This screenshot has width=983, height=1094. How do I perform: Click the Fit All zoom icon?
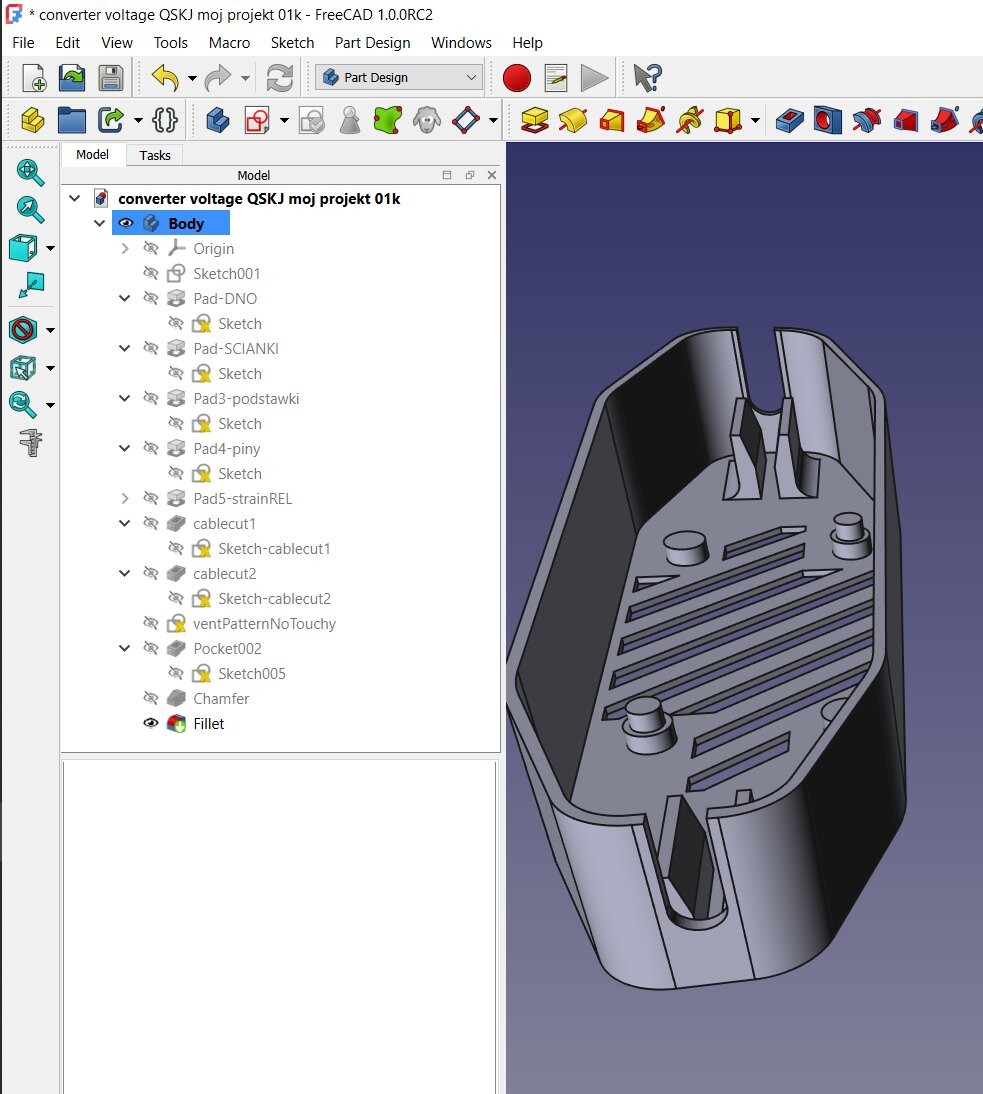tap(30, 172)
